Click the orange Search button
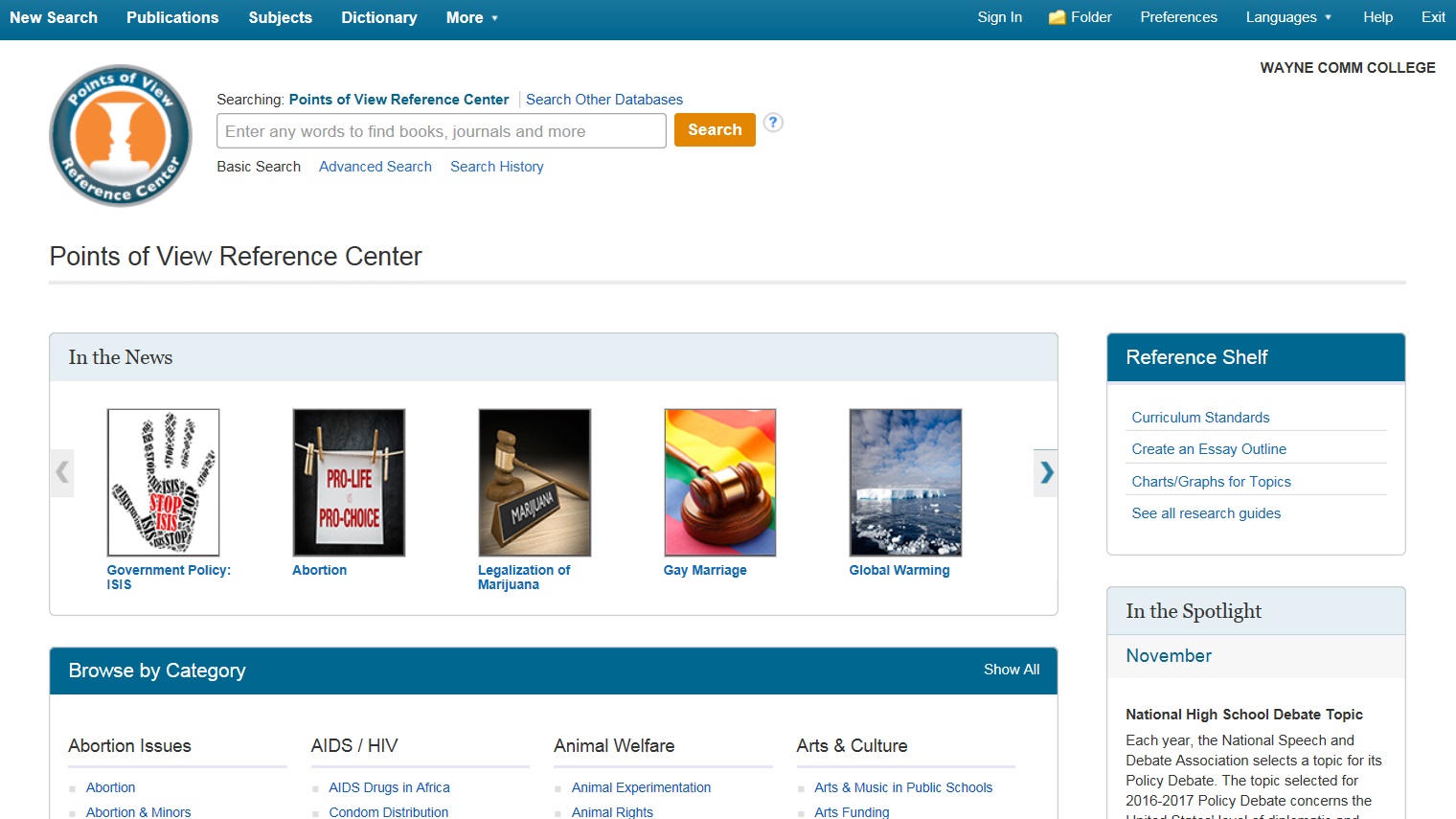 coord(715,130)
